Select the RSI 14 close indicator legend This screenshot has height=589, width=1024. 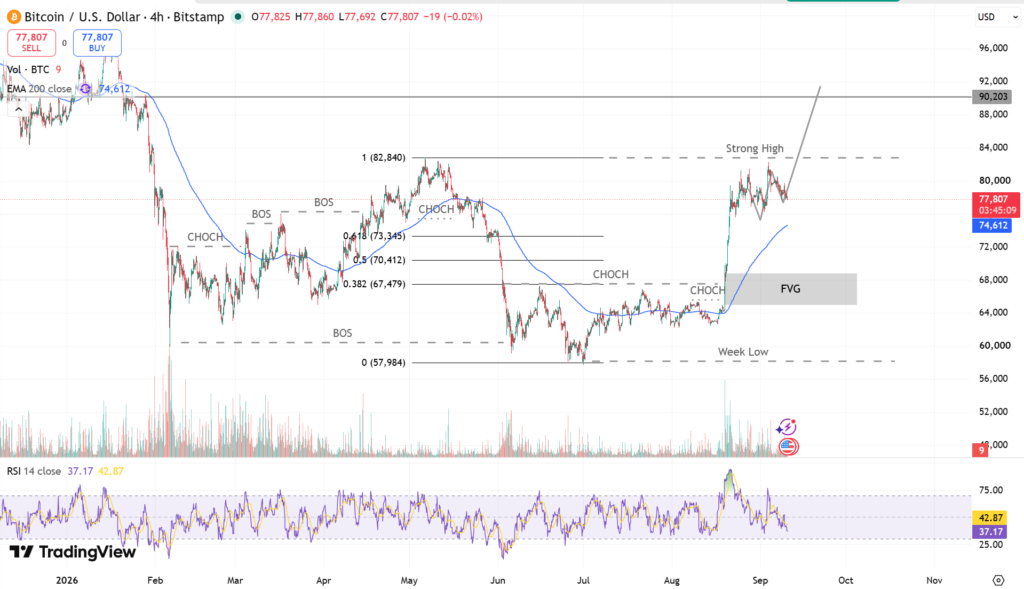34,471
